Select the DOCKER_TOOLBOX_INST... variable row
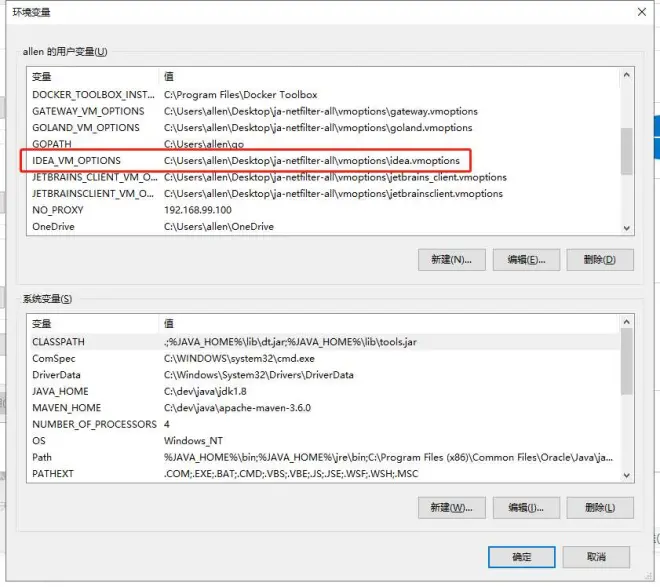Image resolution: width=660 pixels, height=587 pixels. point(324,95)
